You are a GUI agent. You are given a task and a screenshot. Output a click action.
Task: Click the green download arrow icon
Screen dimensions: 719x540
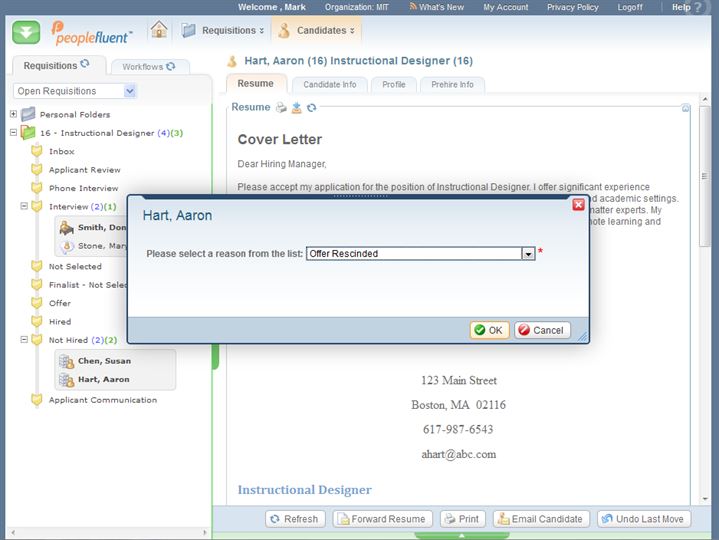coord(27,31)
